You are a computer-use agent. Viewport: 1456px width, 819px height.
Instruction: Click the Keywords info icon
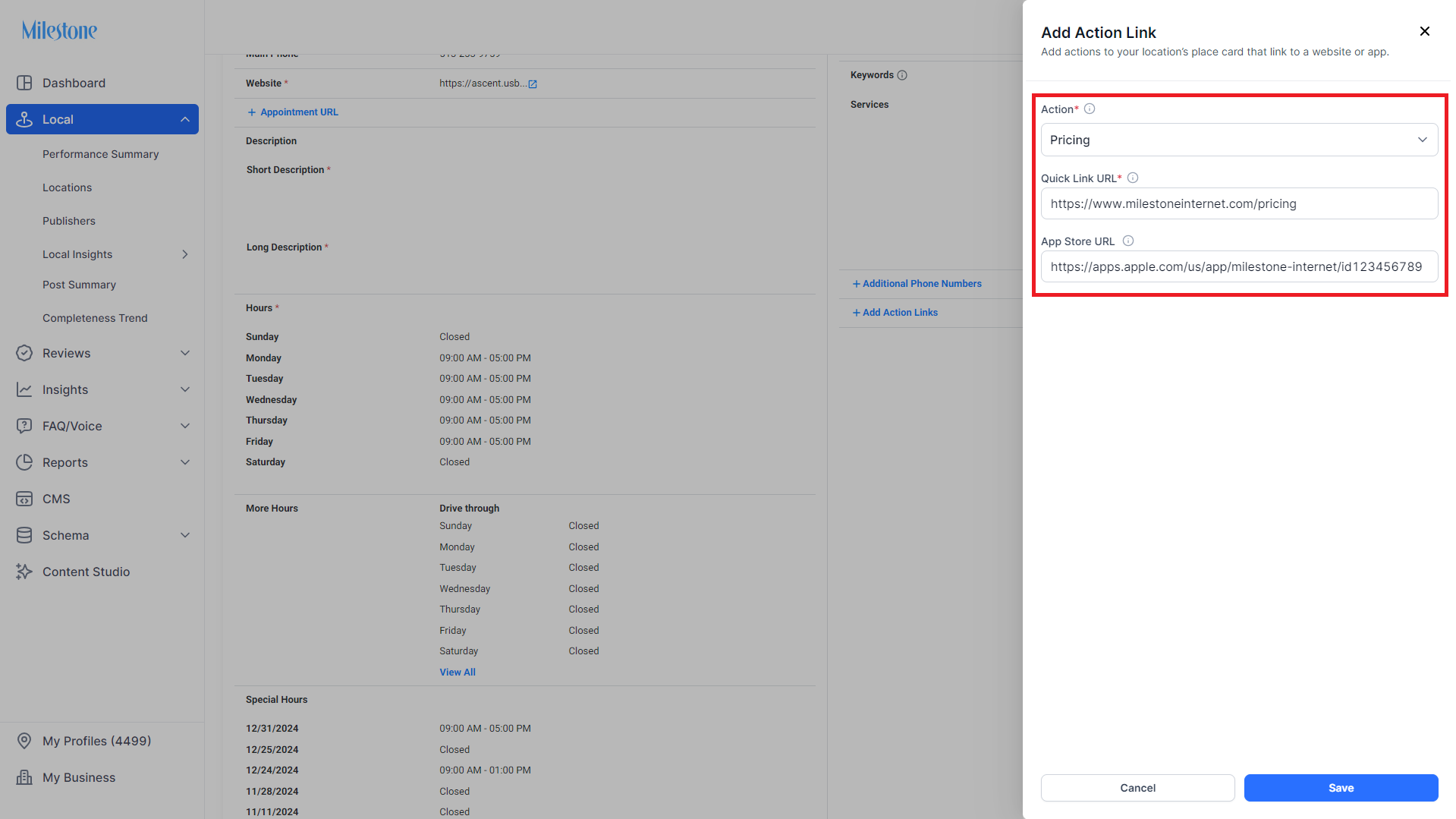pyautogui.click(x=902, y=75)
